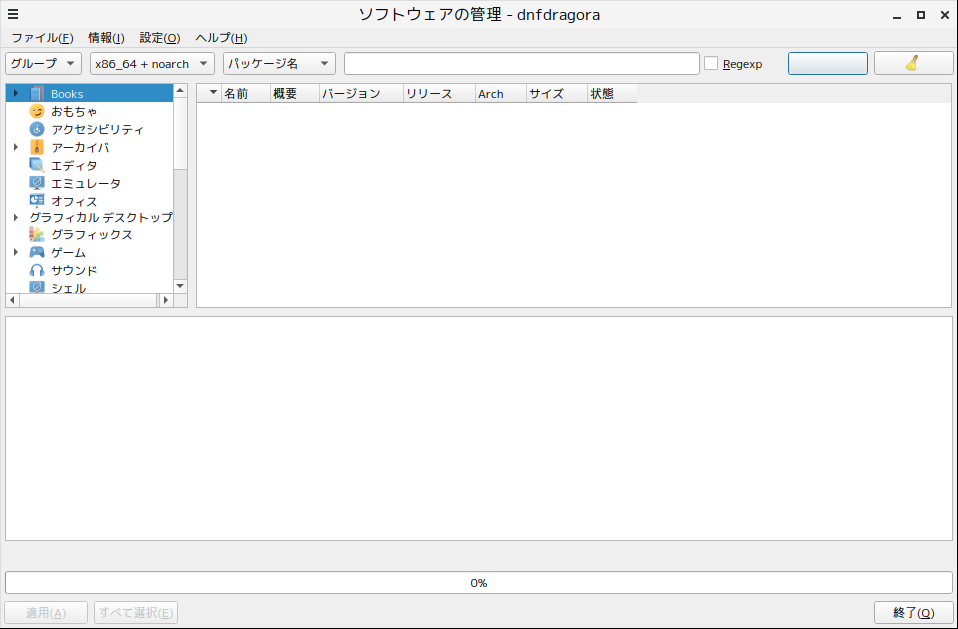Click the broom clear-search button
This screenshot has width=958, height=629.
click(913, 64)
